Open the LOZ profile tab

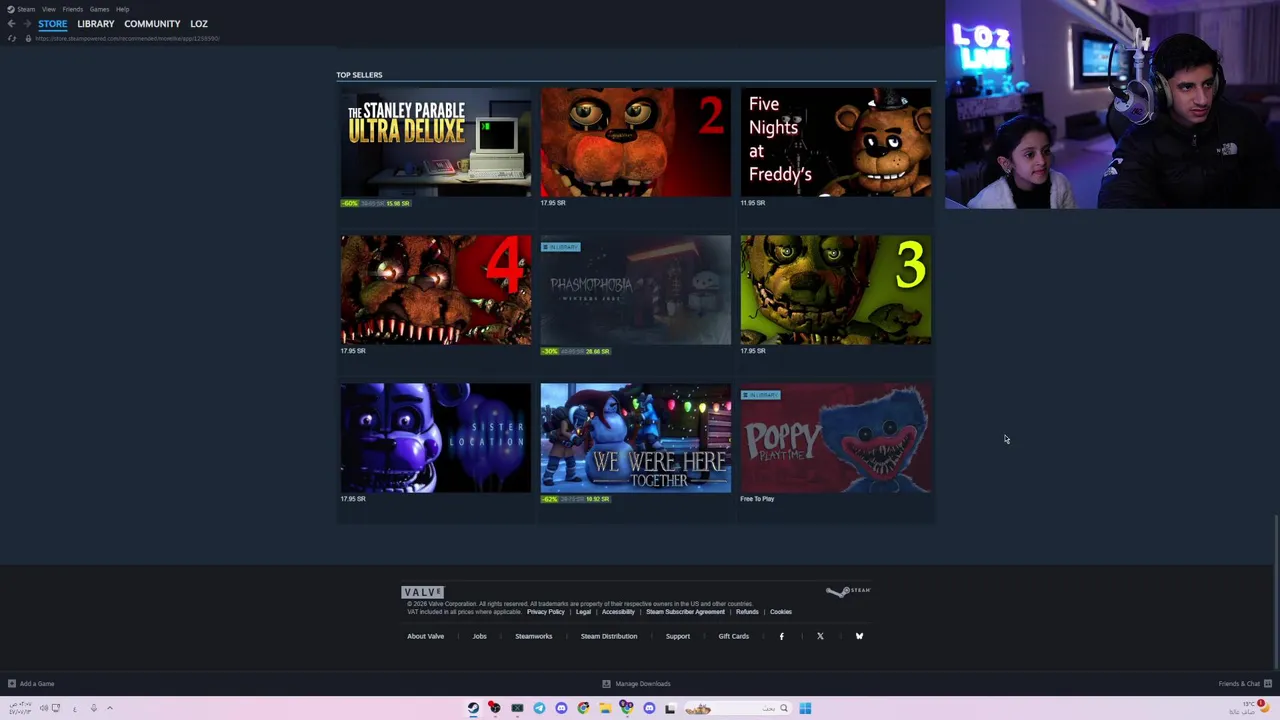[199, 24]
